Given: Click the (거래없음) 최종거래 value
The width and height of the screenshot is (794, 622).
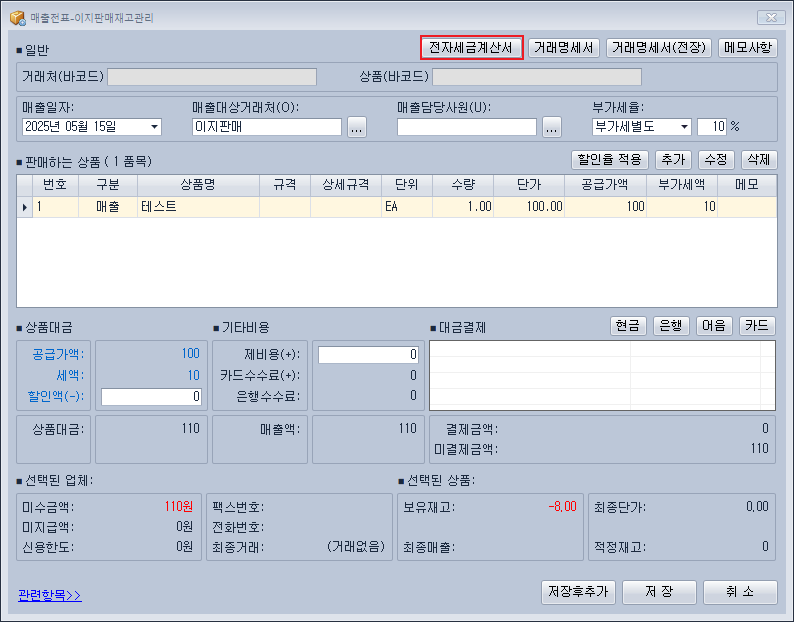Looking at the screenshot, I should pyautogui.click(x=355, y=547).
